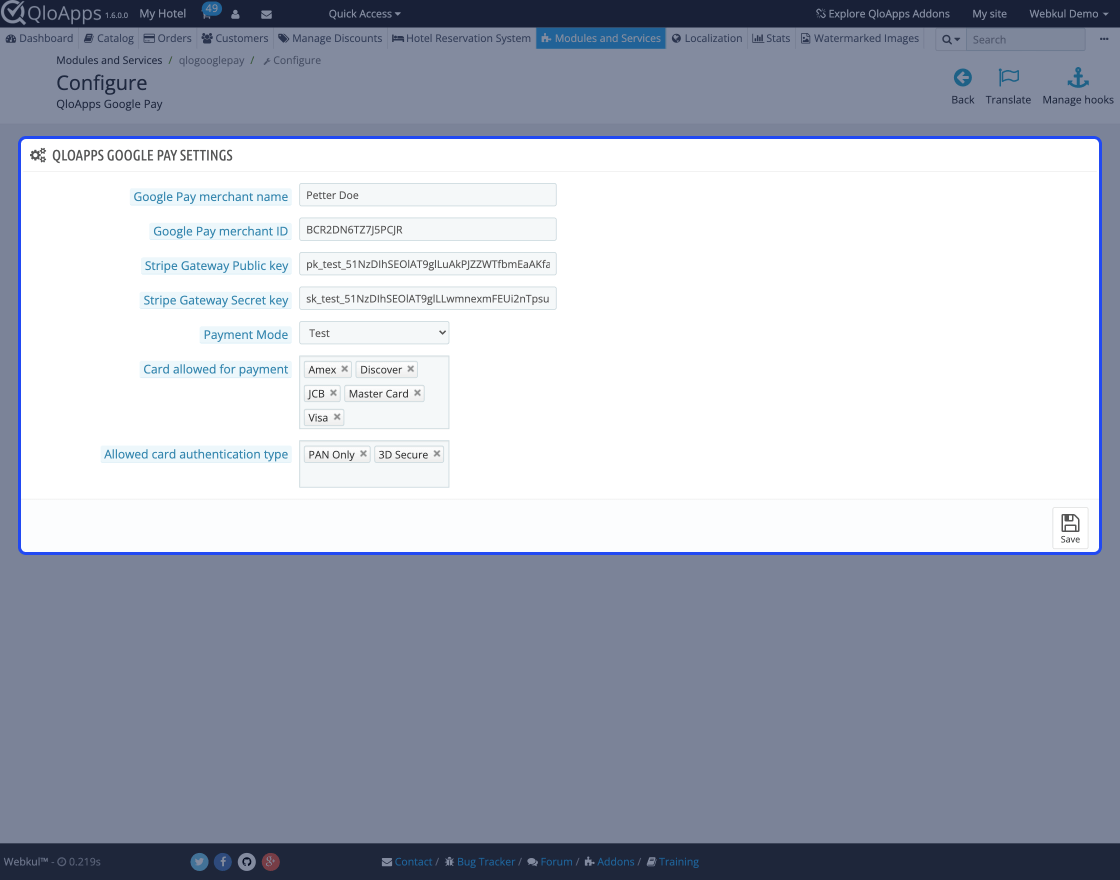Viewport: 1120px width, 880px height.
Task: Open the Twitter footer icon
Action: (x=199, y=861)
